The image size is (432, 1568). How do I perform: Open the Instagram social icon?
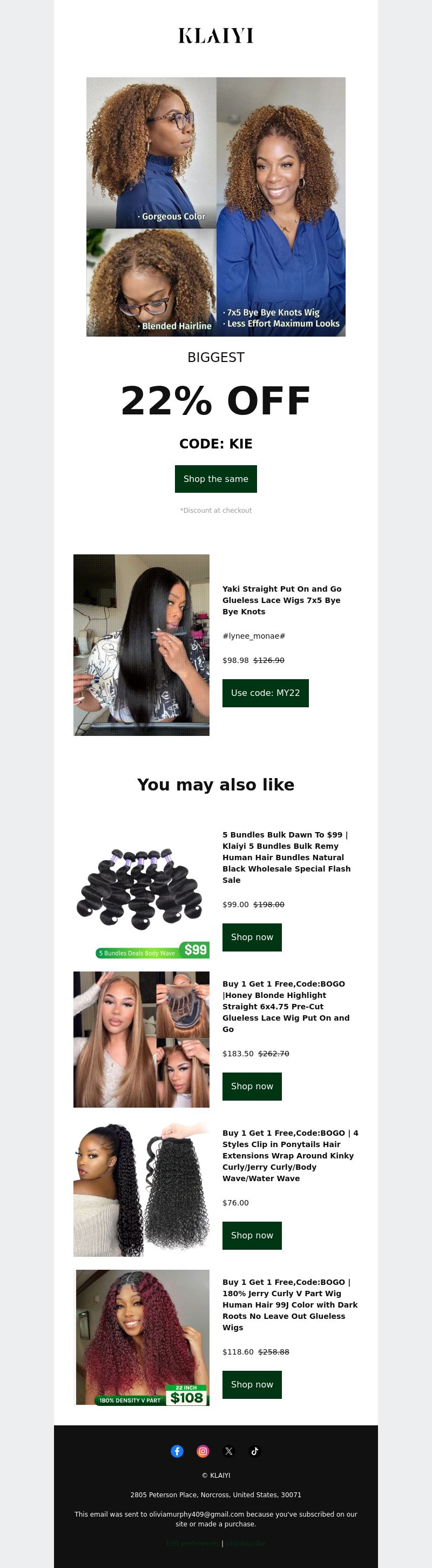(203, 1451)
